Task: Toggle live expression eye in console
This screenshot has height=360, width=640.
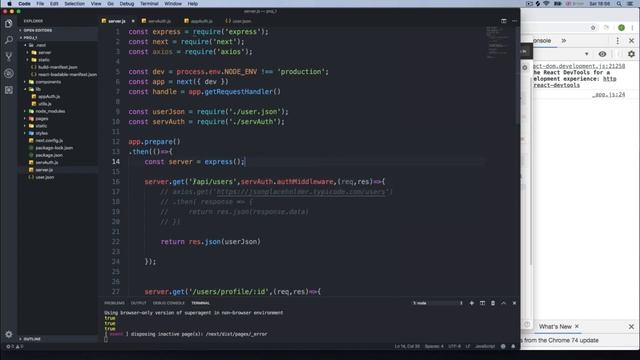Action: coord(602,54)
